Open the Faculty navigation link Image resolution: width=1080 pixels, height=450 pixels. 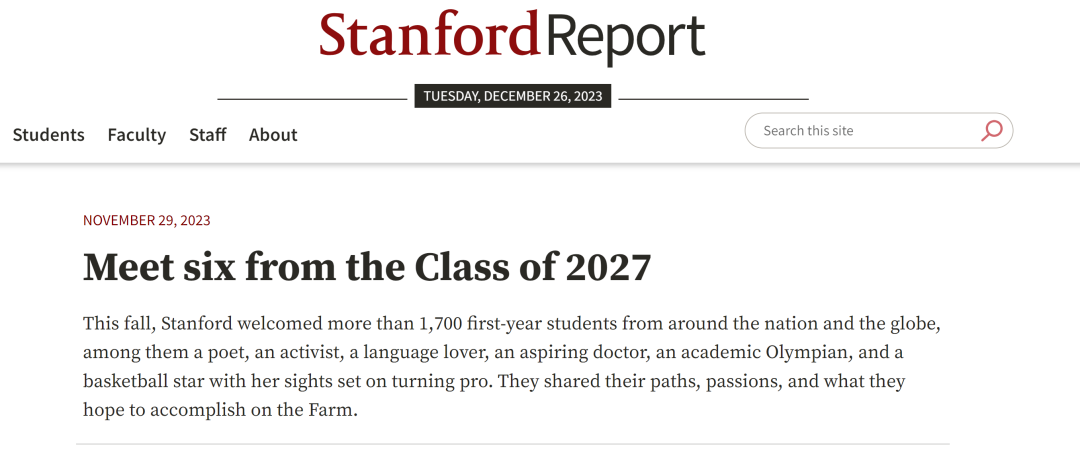[136, 134]
